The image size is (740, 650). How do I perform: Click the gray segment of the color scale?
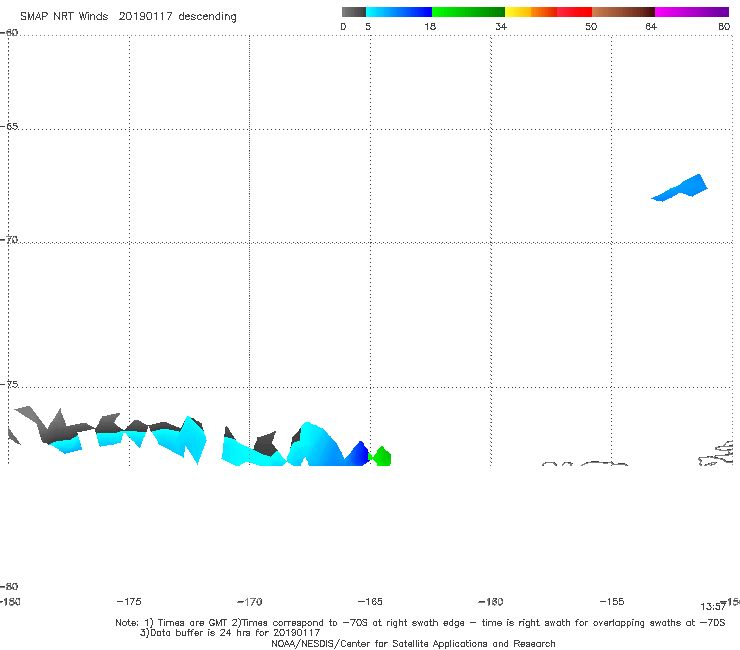[354, 12]
